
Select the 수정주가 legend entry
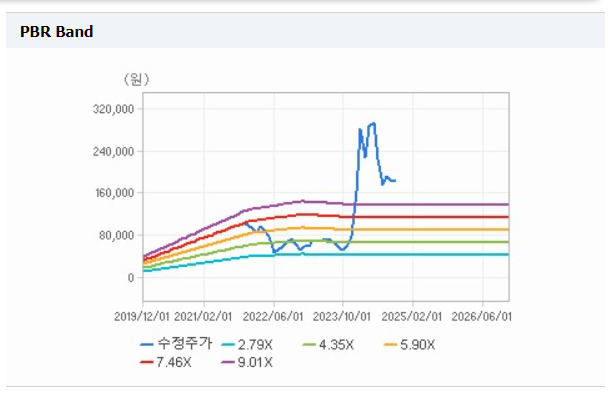(x=176, y=344)
